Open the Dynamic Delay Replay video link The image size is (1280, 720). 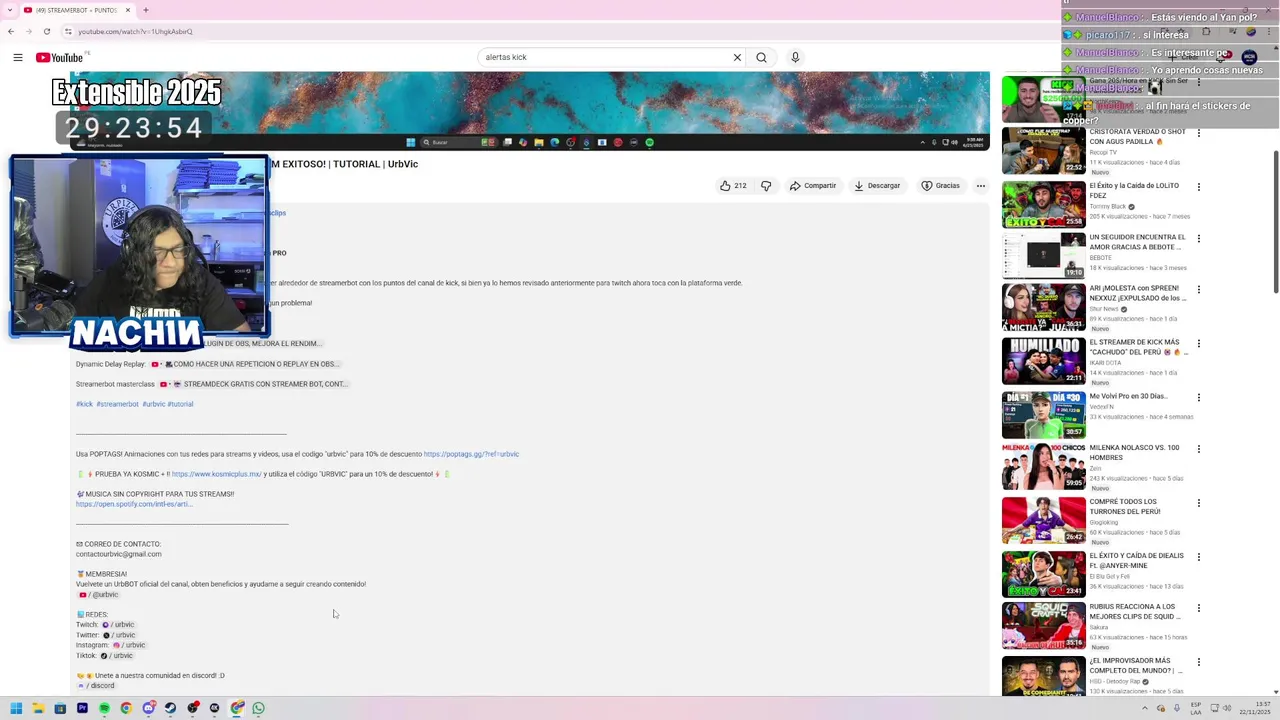[245, 364]
